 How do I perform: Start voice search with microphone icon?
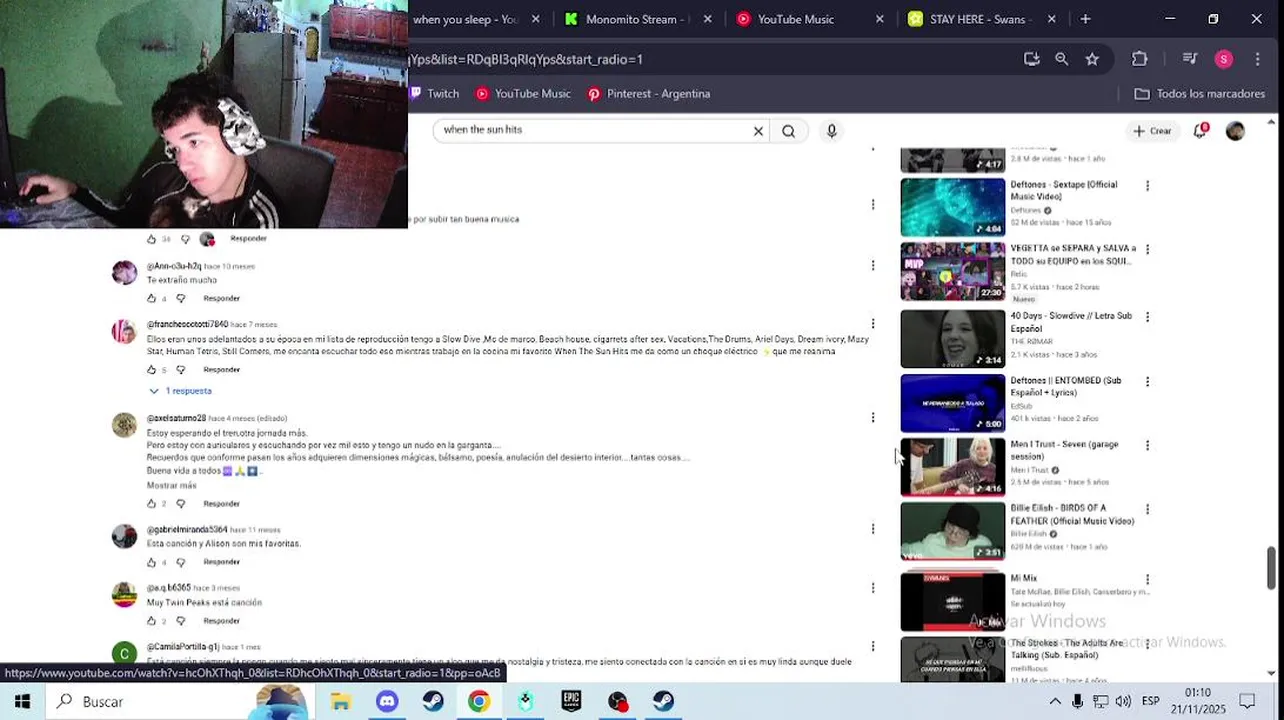coord(831,131)
